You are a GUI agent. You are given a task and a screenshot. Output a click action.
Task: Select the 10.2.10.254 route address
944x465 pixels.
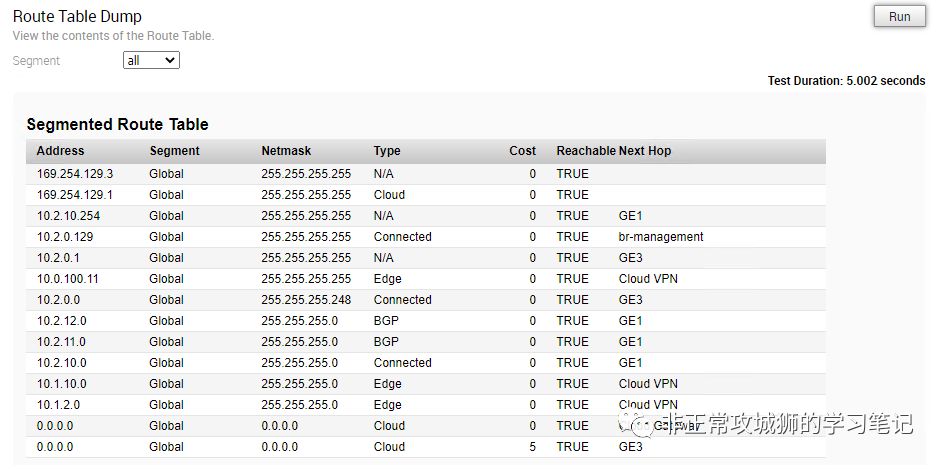[x=68, y=216]
